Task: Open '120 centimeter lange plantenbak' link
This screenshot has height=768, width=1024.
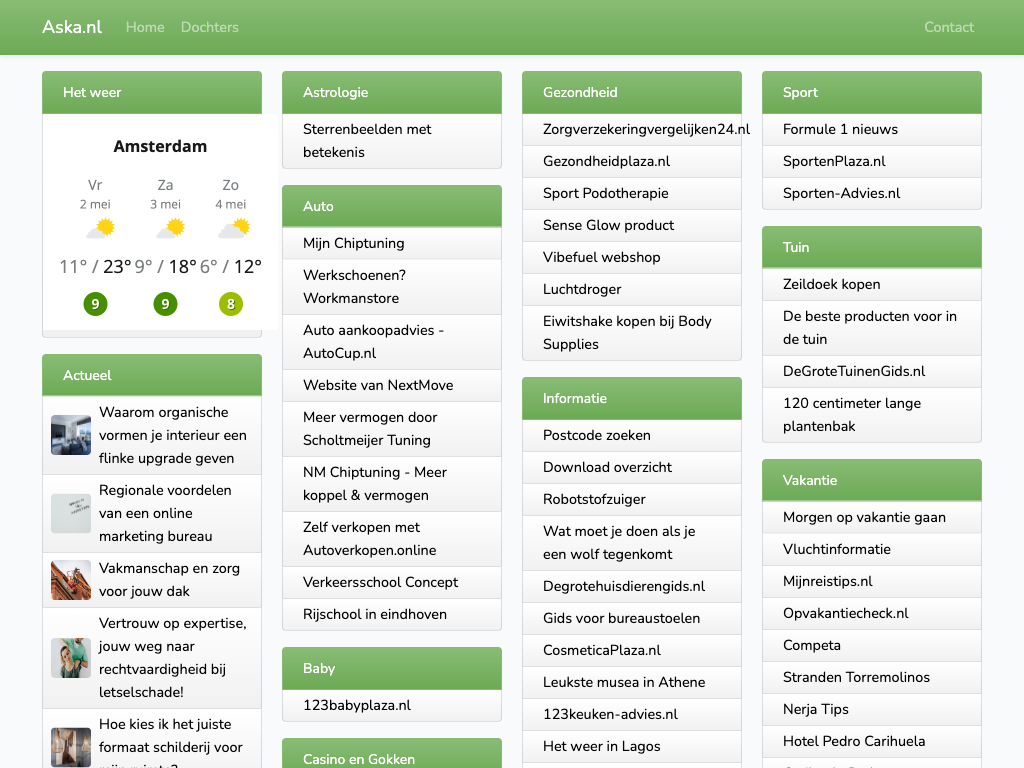Action: point(852,415)
